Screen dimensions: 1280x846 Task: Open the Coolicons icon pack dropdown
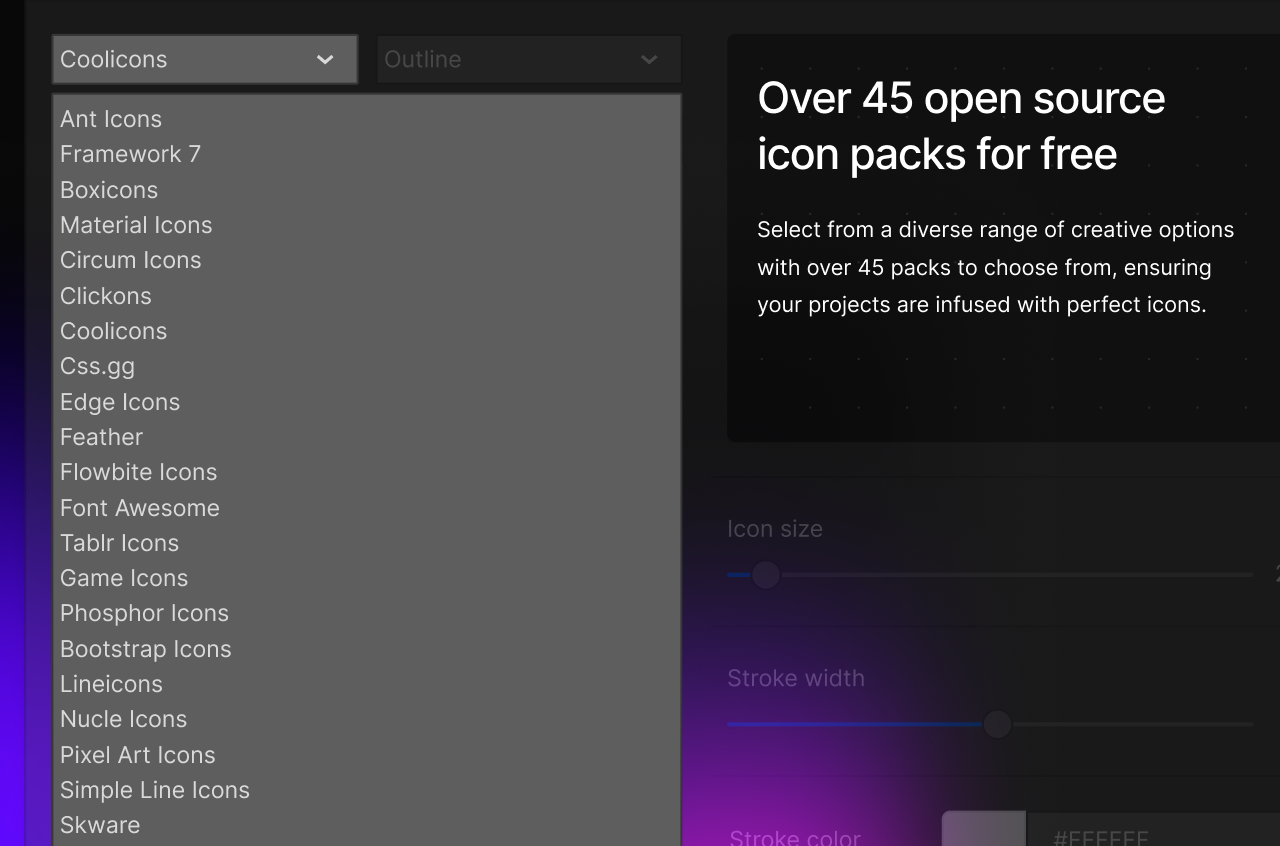click(x=205, y=60)
